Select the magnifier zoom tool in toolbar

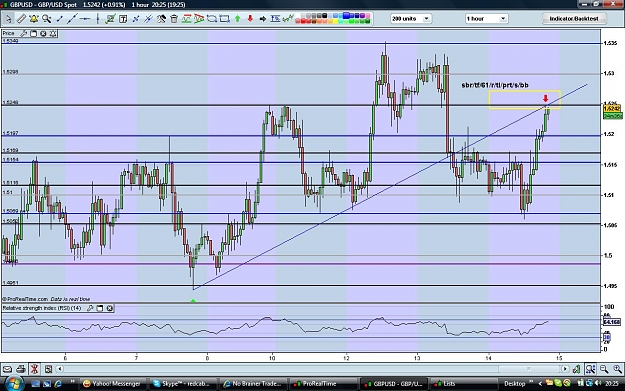pos(47,18)
